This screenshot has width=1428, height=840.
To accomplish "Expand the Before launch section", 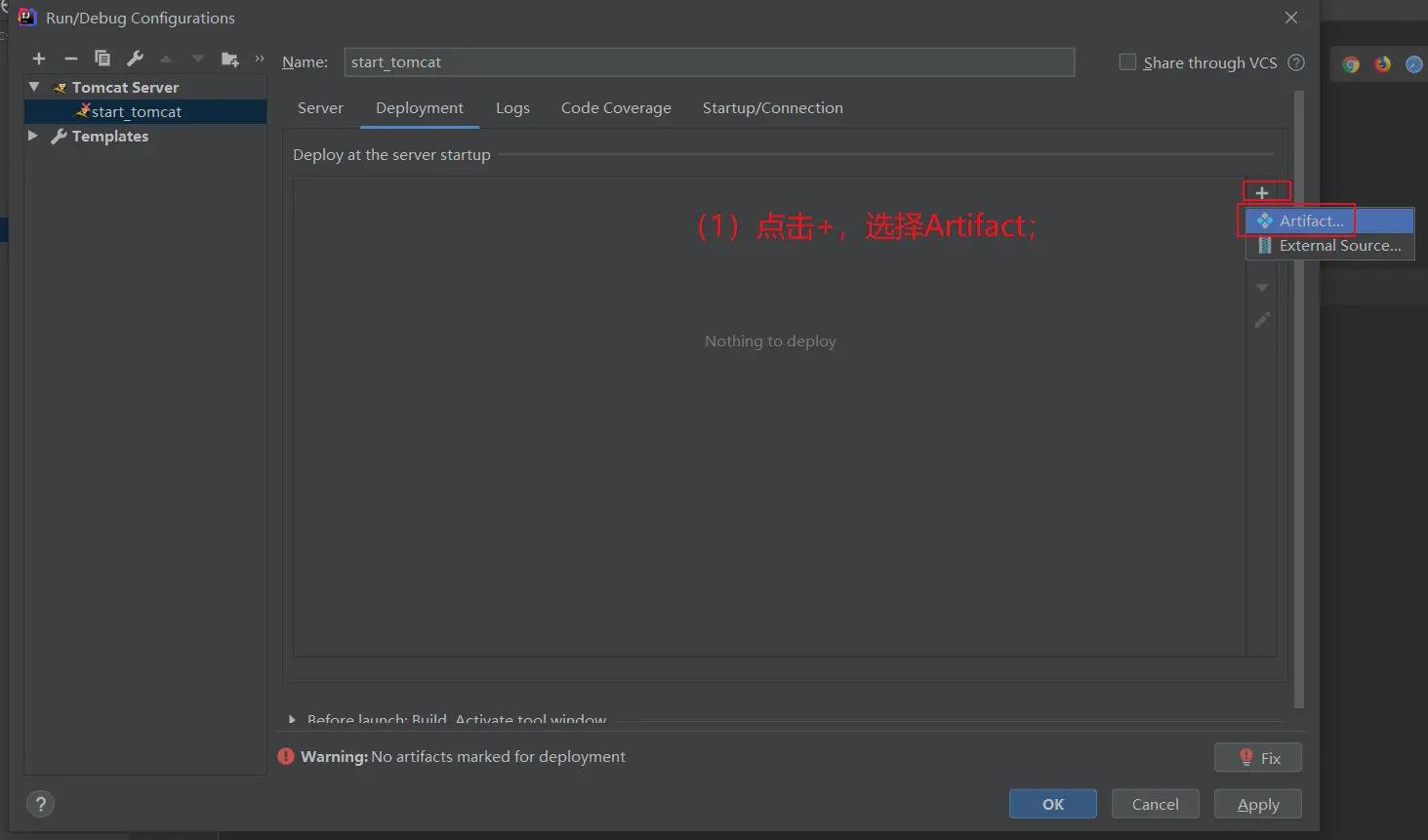I will [x=292, y=720].
